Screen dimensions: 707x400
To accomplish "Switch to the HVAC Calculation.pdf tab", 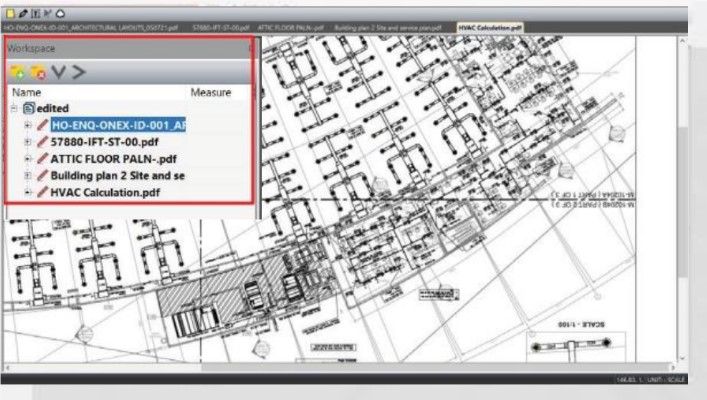I will (490, 27).
